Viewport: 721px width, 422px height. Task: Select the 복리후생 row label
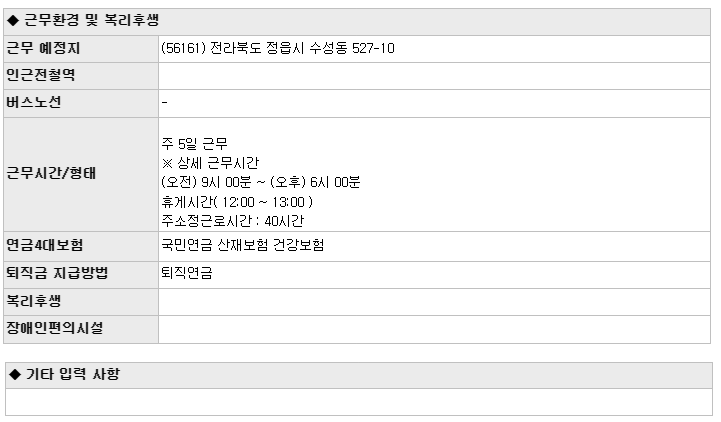81,302
